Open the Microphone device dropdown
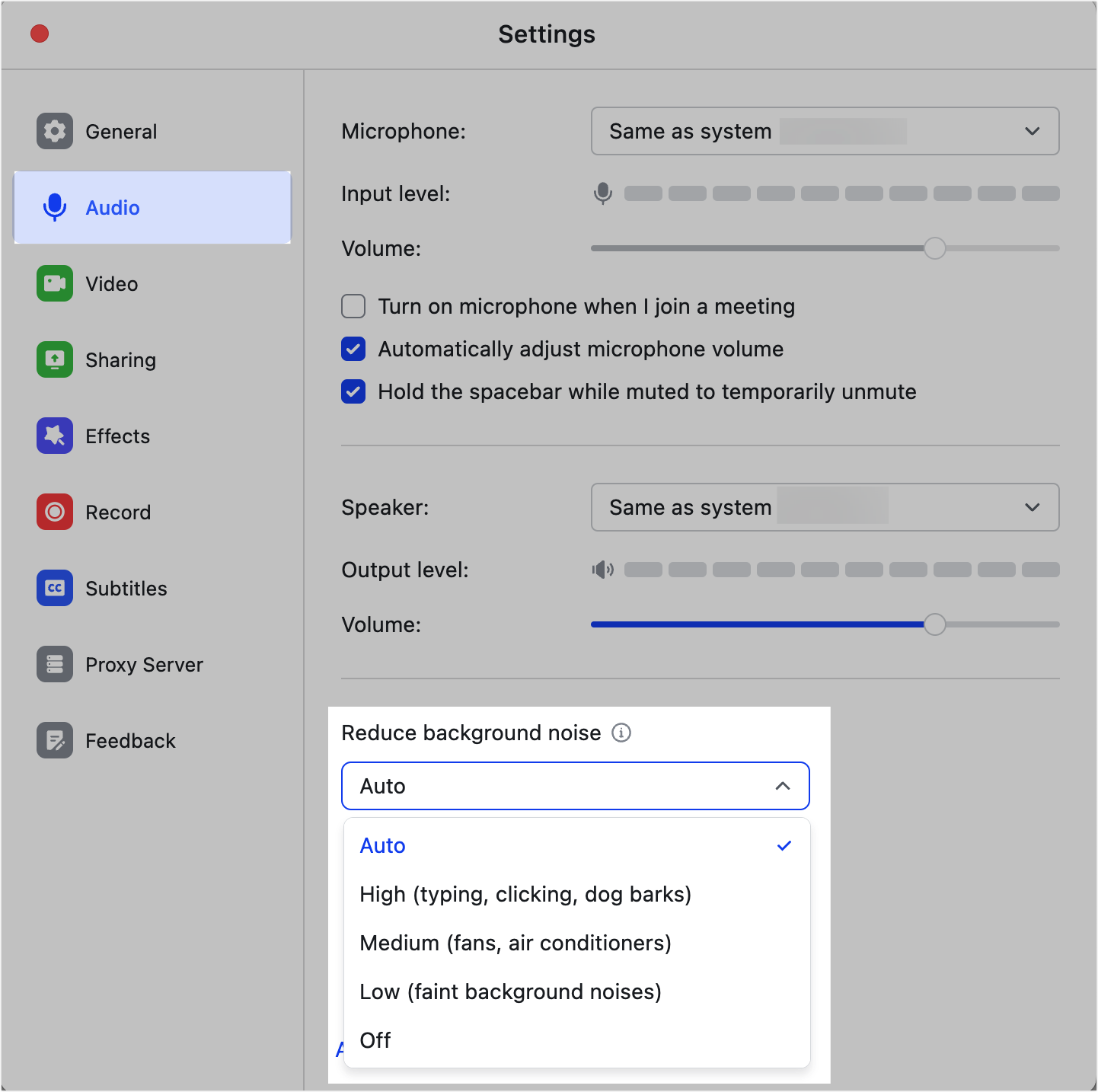Screen dimensions: 1098x1092 [825, 132]
